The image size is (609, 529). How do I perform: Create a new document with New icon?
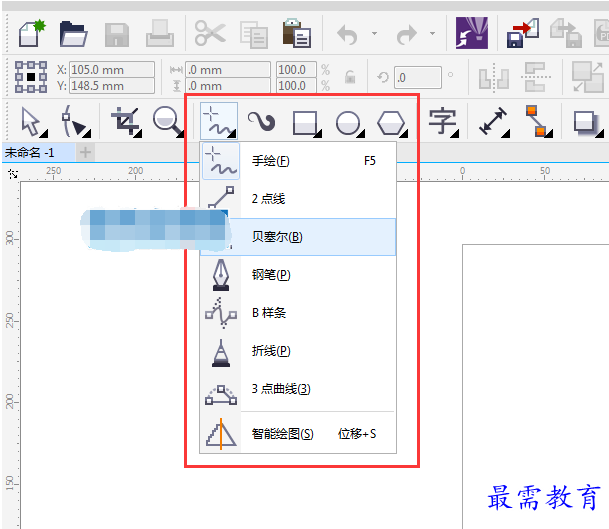click(x=32, y=34)
